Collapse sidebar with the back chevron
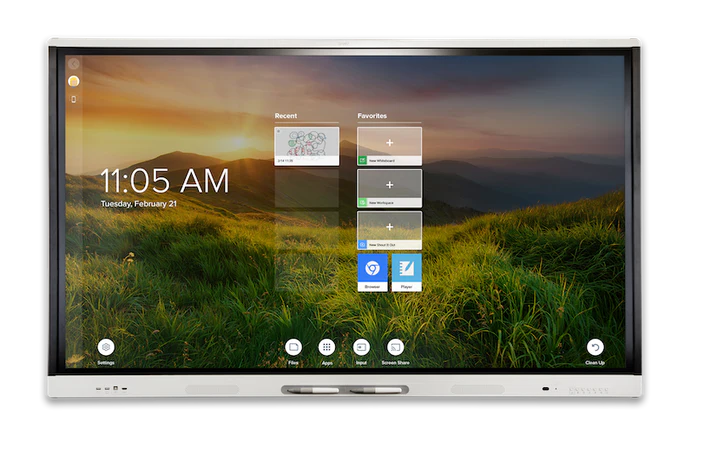 [74, 64]
